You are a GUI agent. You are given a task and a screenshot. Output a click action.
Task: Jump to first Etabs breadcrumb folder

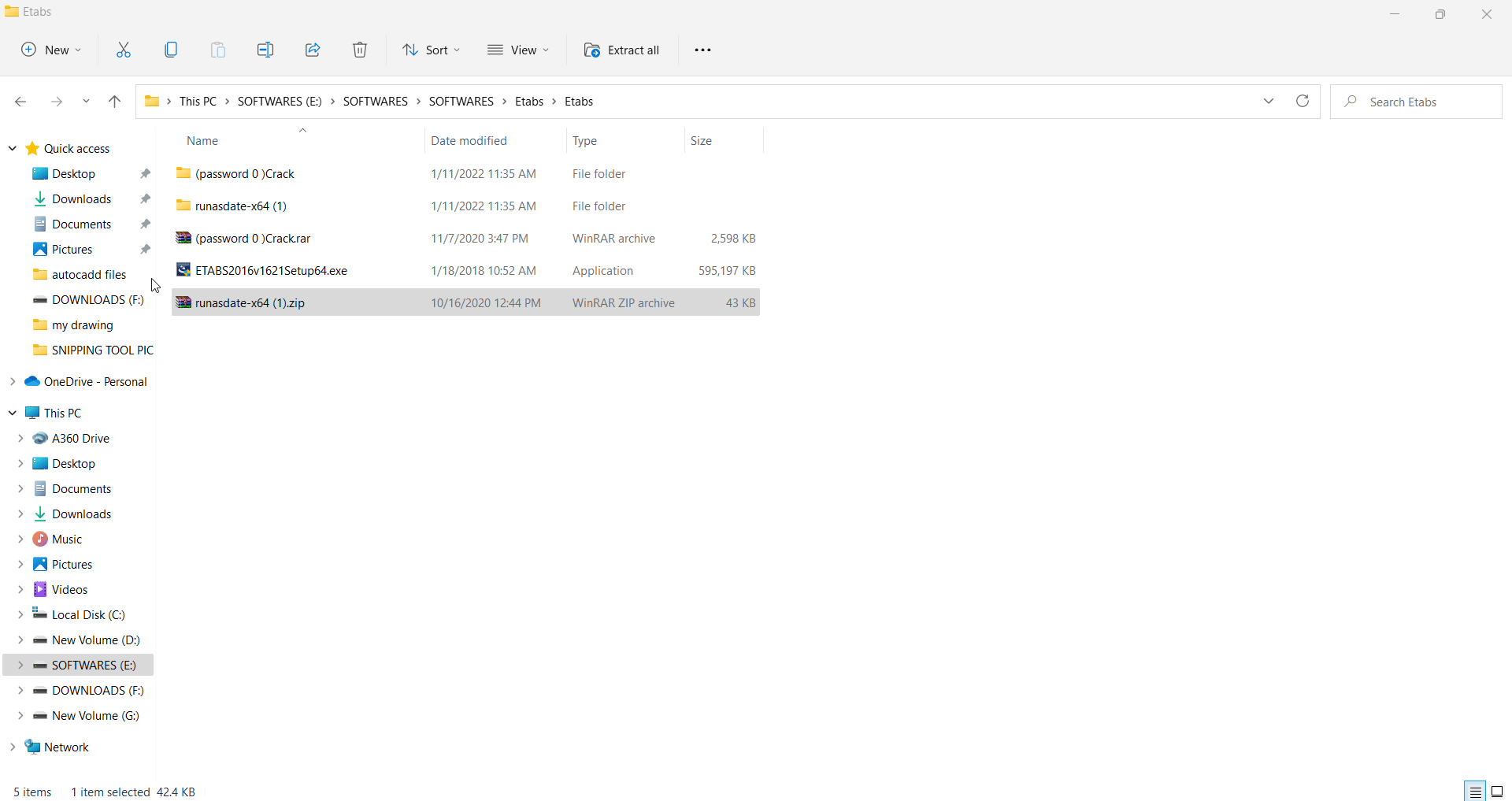pyautogui.click(x=529, y=101)
